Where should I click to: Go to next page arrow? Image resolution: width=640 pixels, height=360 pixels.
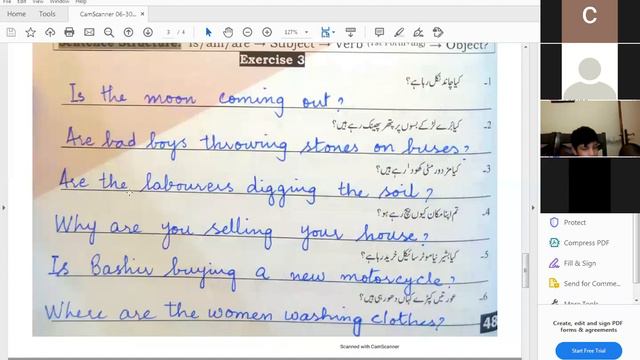[148, 32]
